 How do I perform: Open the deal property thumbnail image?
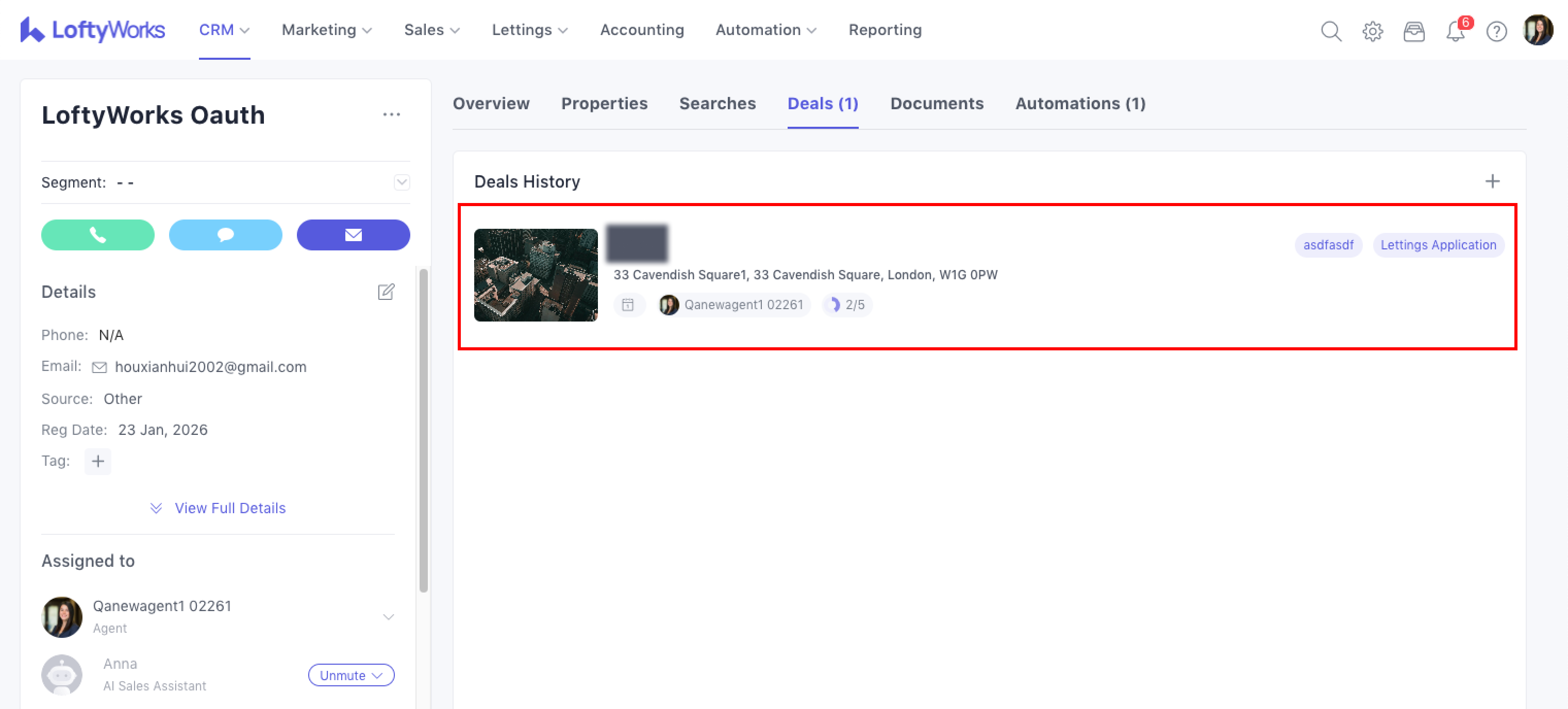(x=536, y=275)
